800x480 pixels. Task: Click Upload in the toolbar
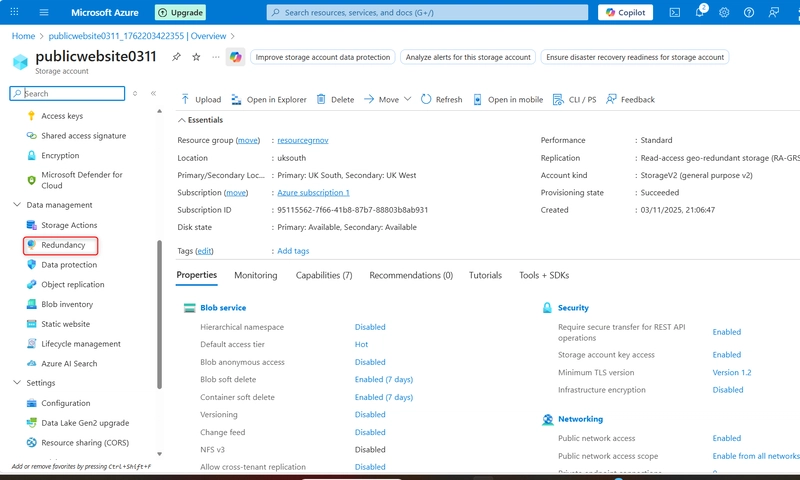[201, 100]
